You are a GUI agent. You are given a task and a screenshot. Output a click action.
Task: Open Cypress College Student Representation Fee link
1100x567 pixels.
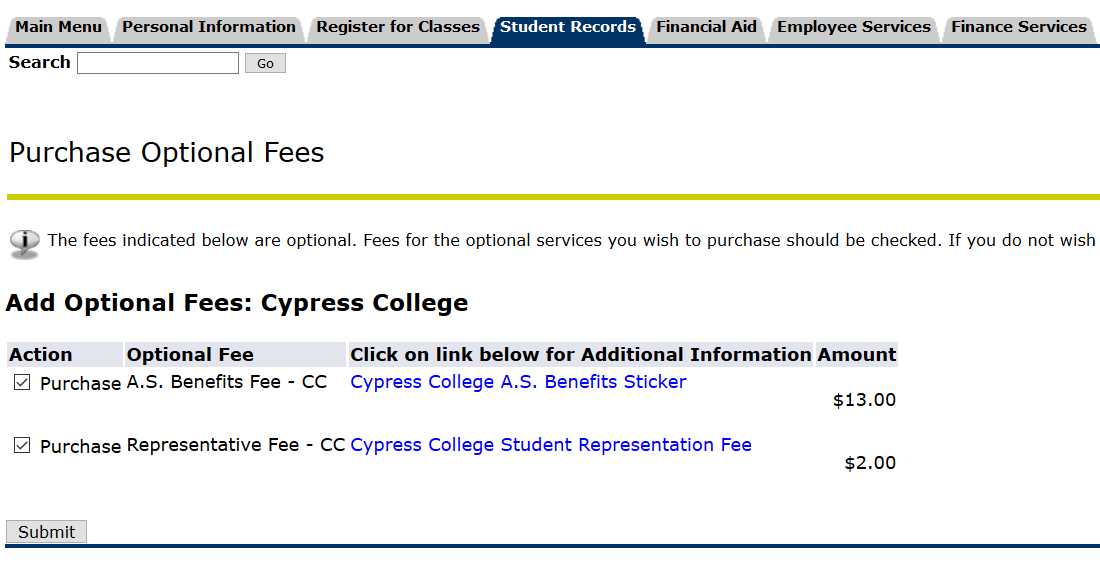550,445
